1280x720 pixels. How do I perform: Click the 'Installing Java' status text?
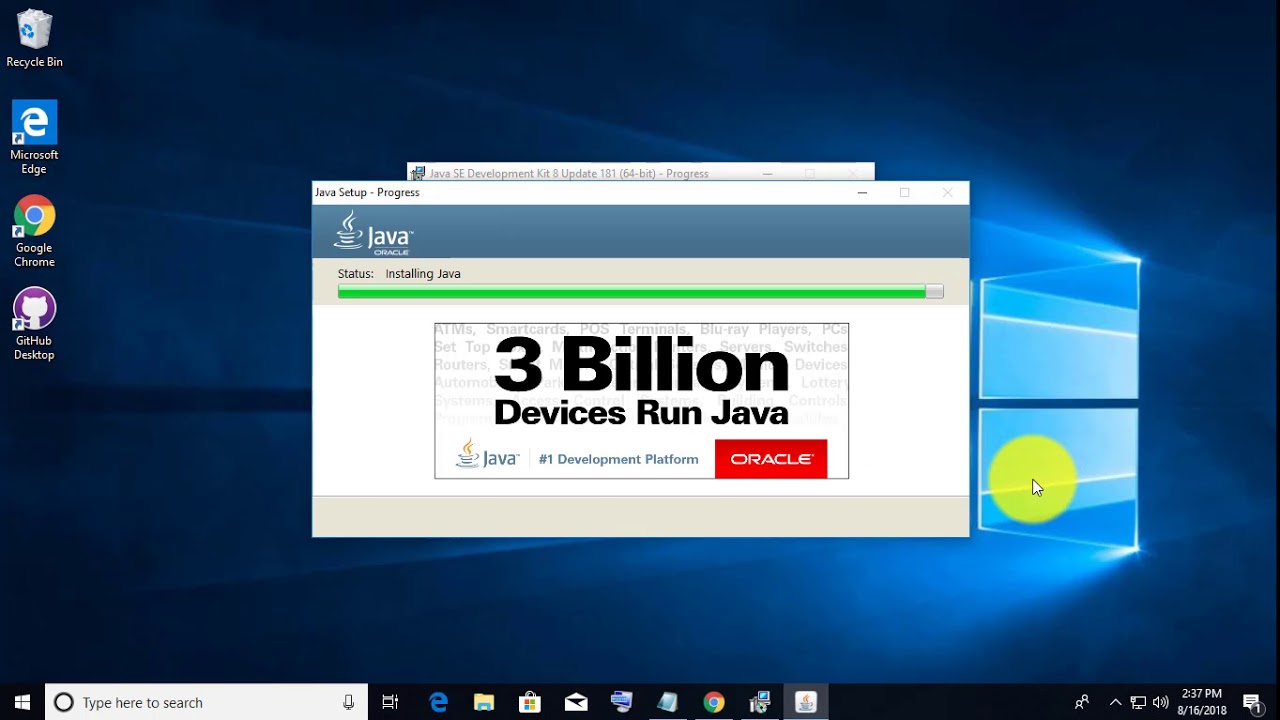[x=423, y=273]
